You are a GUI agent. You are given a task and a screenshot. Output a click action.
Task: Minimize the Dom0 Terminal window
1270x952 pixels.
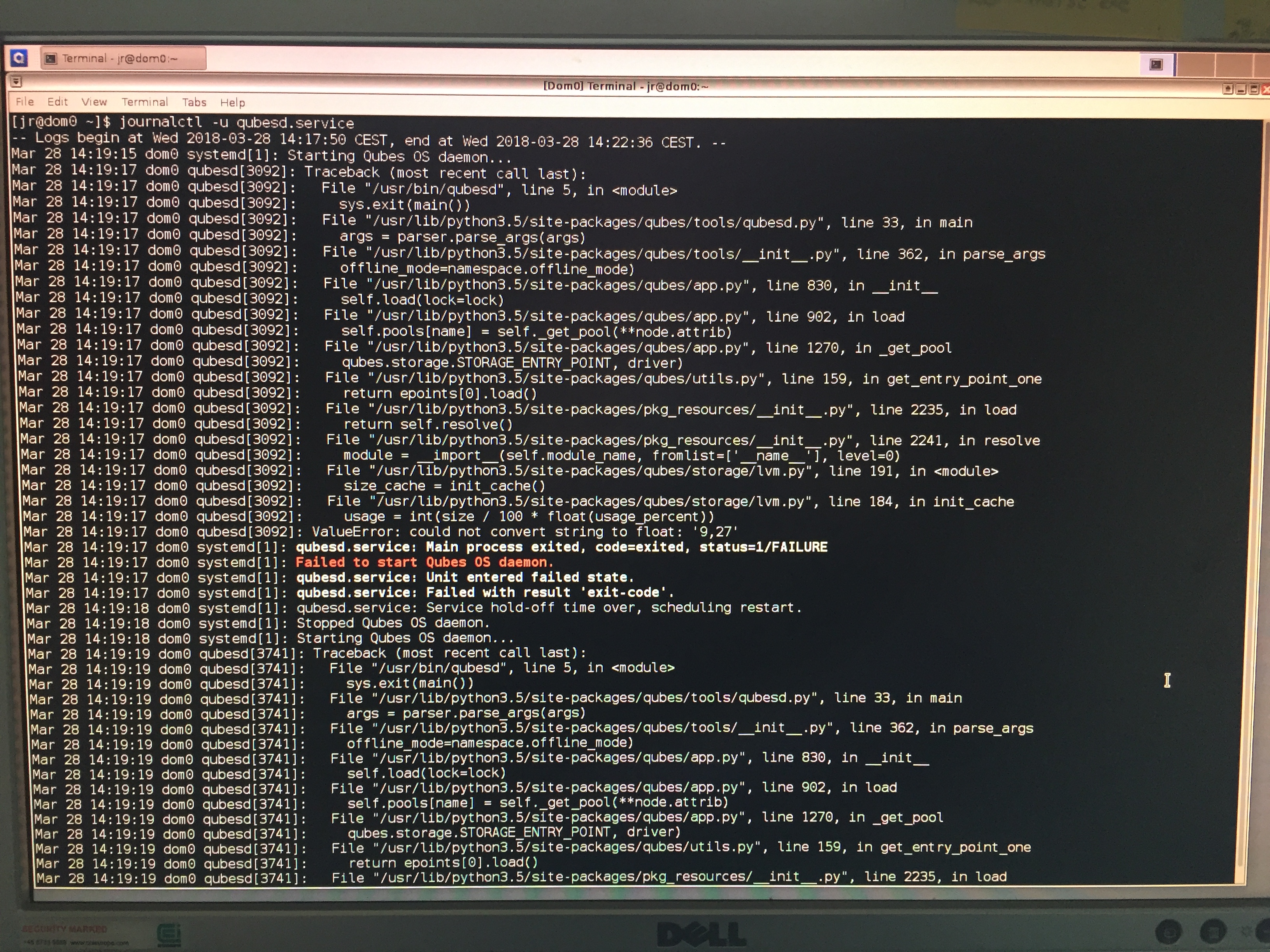tap(1241, 89)
